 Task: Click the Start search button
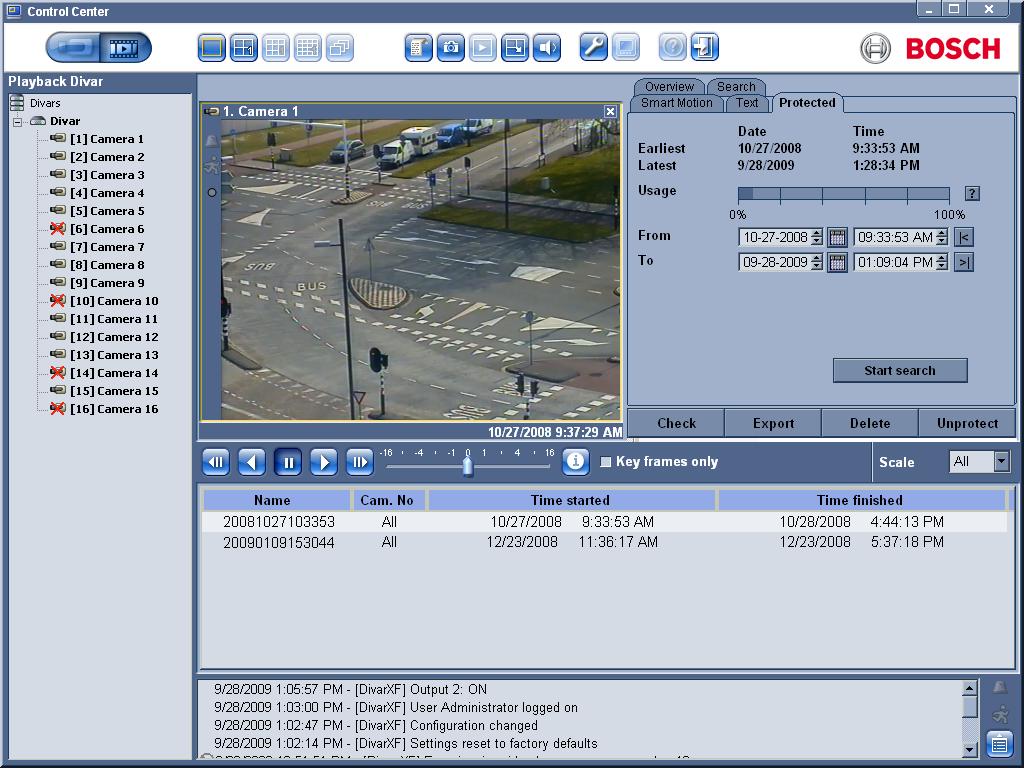(x=900, y=370)
